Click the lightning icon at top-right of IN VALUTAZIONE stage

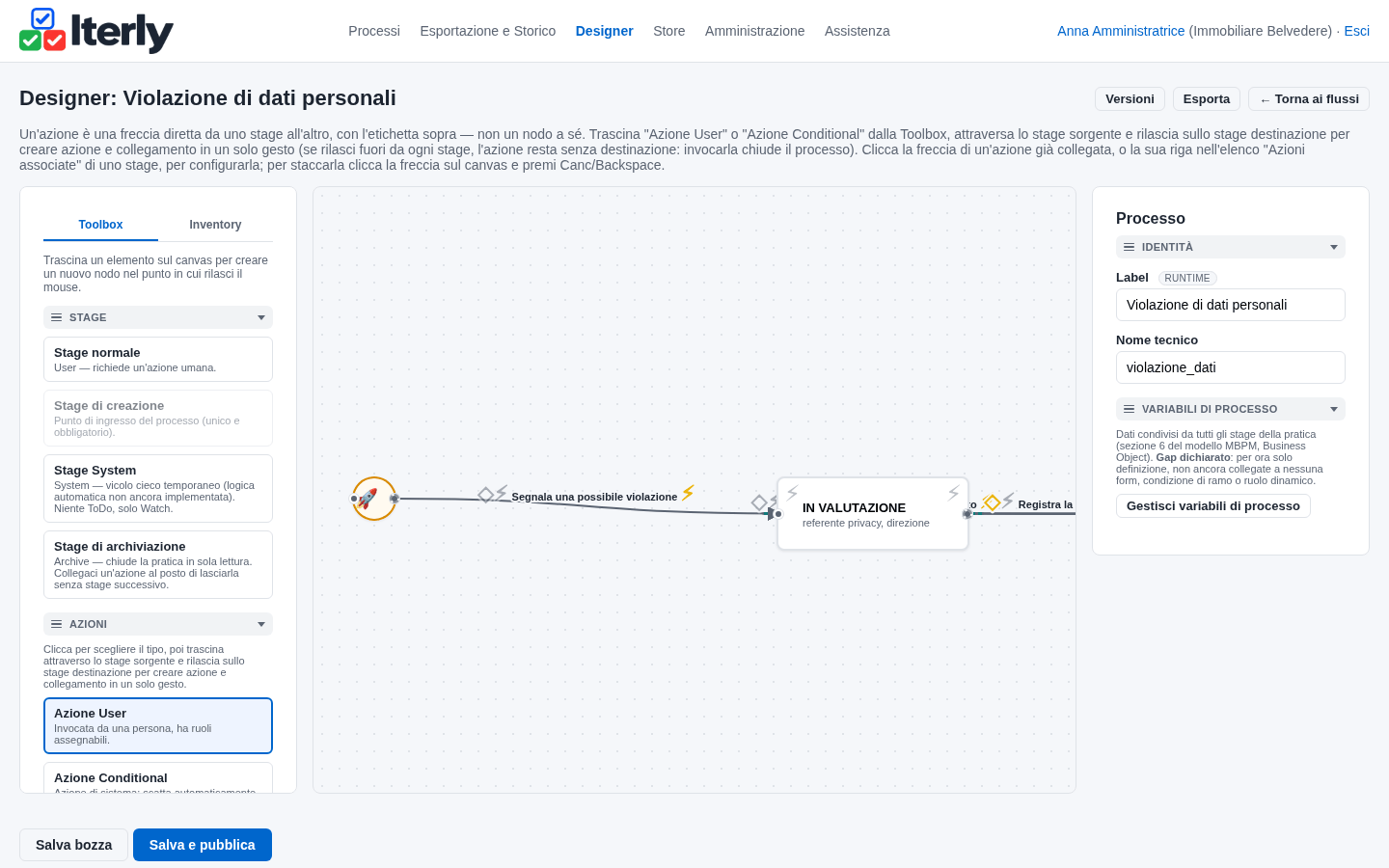tap(953, 493)
